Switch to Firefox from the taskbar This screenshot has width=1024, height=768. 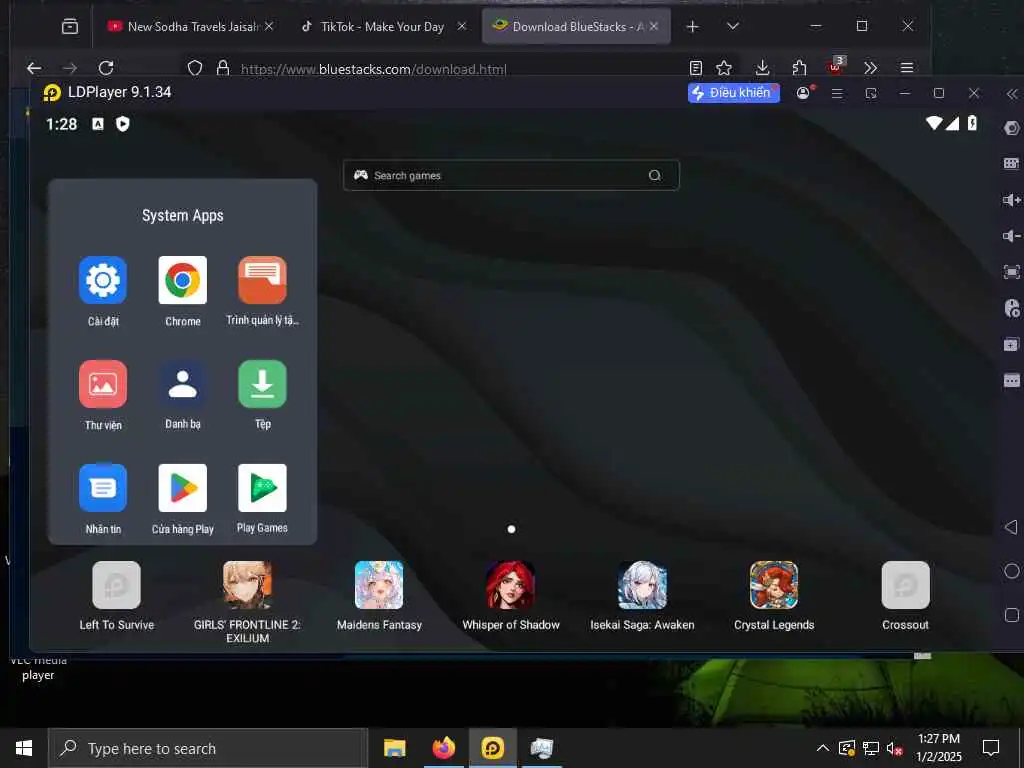pyautogui.click(x=443, y=748)
